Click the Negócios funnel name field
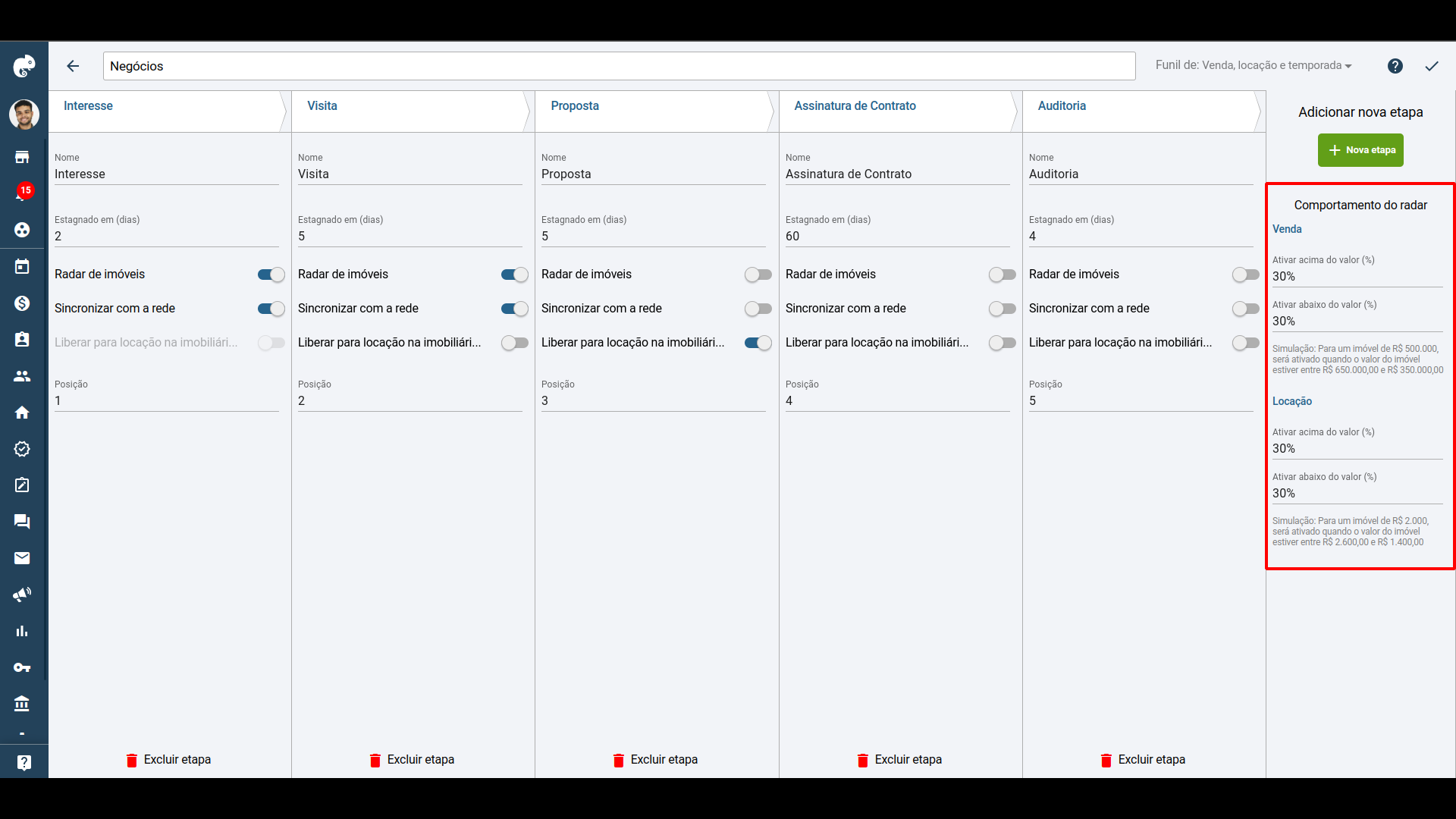Screen dimensions: 1456x819 click(x=619, y=66)
